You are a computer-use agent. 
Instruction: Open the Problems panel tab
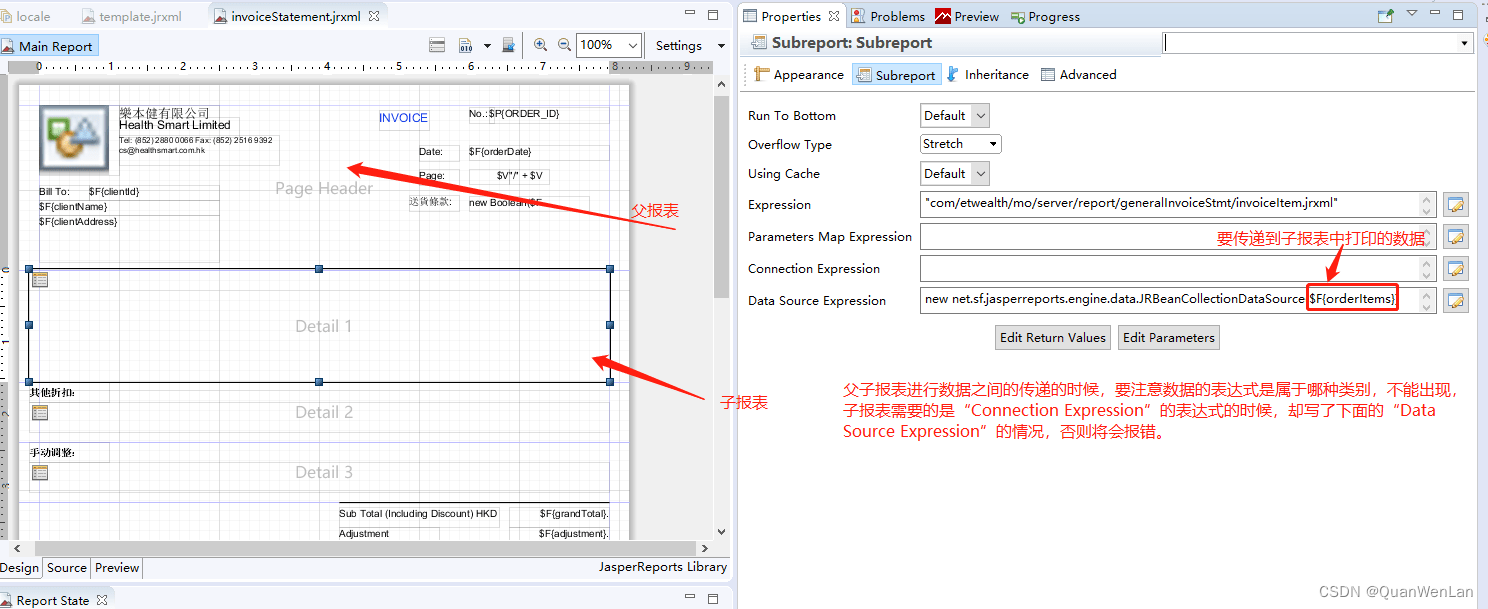click(895, 16)
